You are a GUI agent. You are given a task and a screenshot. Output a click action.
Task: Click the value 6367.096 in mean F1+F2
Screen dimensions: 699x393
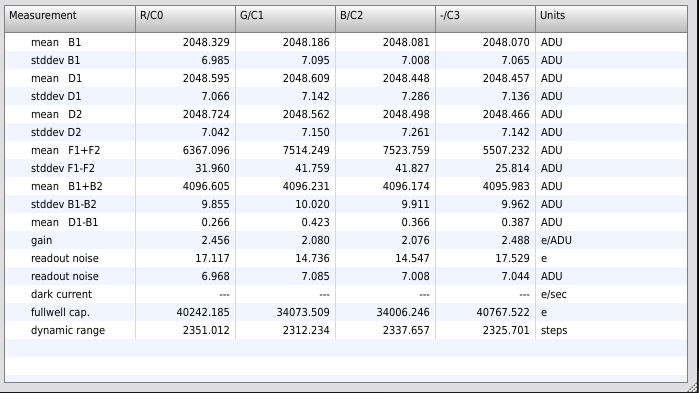tap(206, 150)
